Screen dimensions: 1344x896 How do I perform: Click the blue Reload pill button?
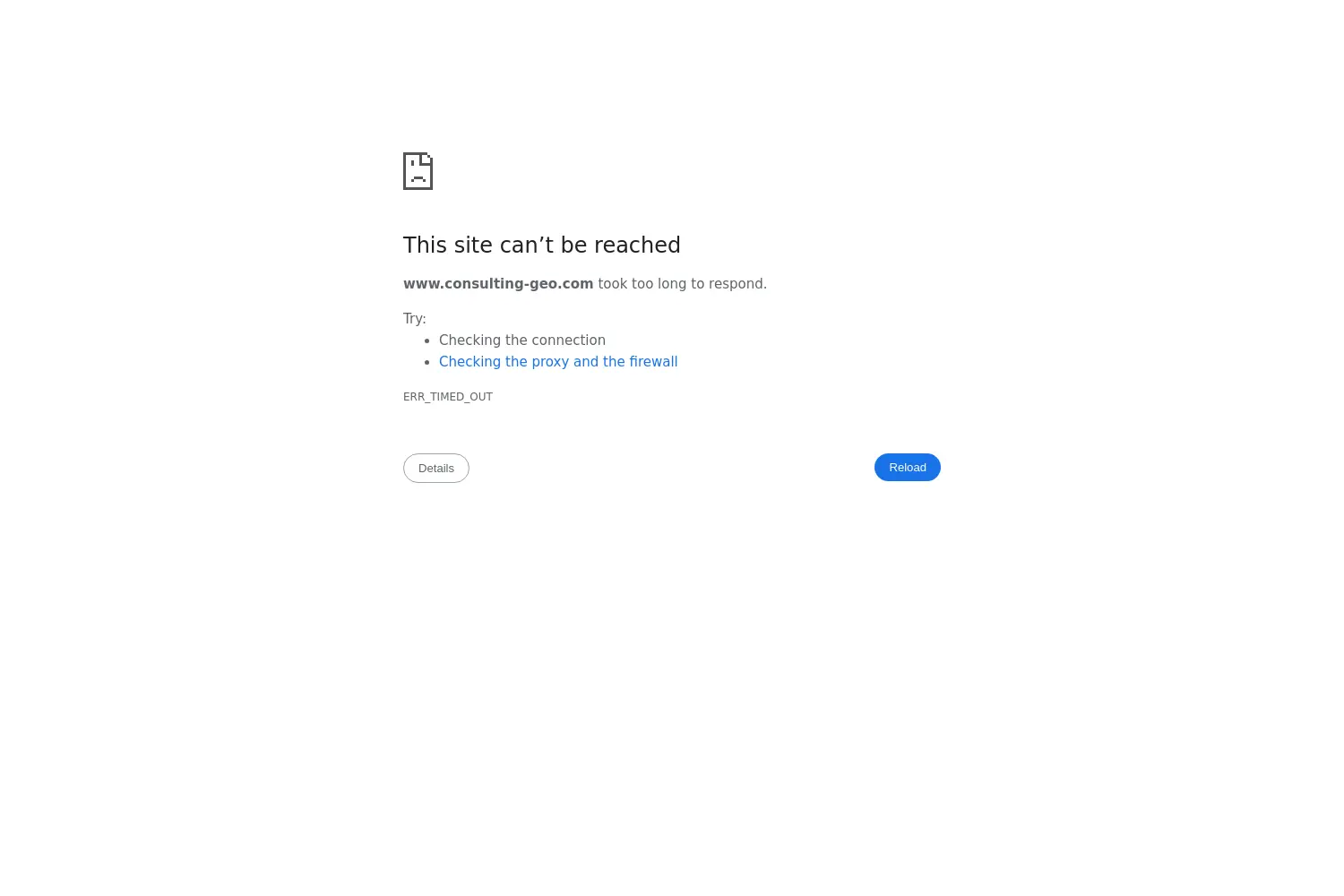[x=907, y=468]
